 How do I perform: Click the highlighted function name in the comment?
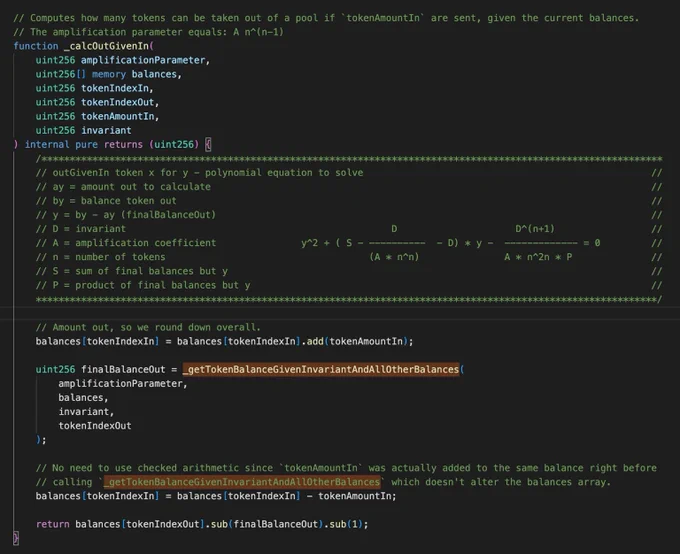click(x=242, y=482)
